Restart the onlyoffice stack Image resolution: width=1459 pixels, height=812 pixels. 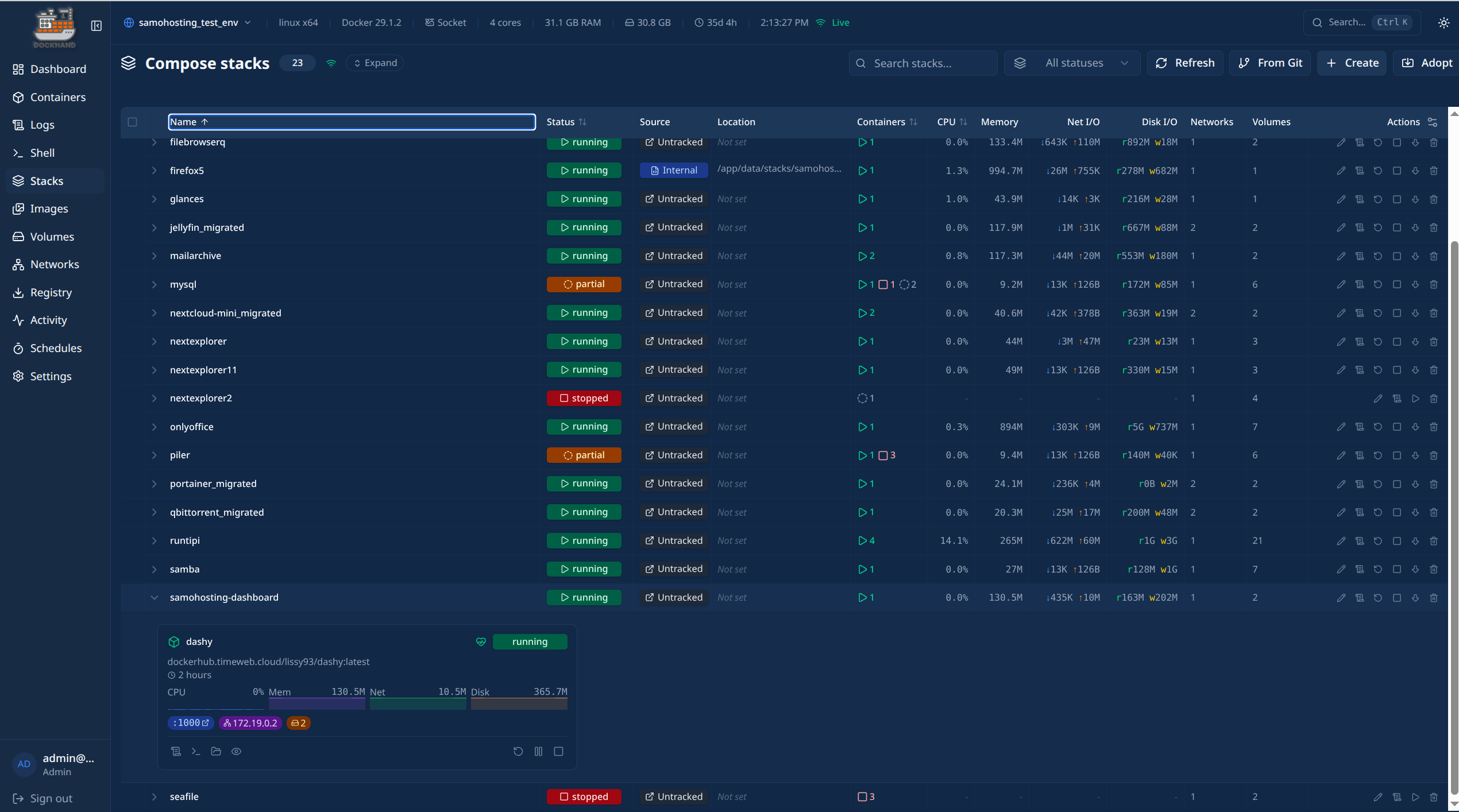click(x=1378, y=427)
